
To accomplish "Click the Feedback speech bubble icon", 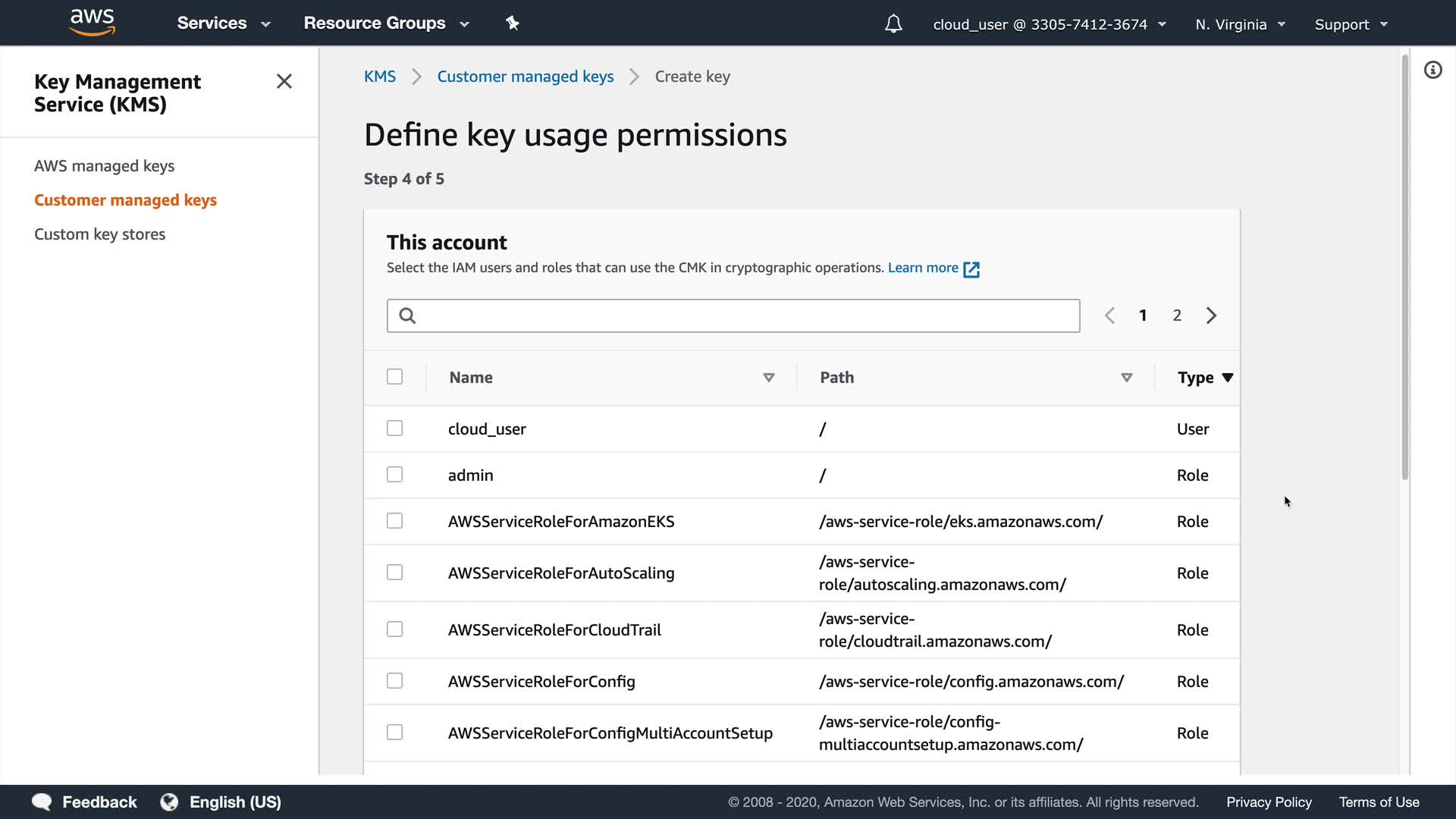I will 42,802.
